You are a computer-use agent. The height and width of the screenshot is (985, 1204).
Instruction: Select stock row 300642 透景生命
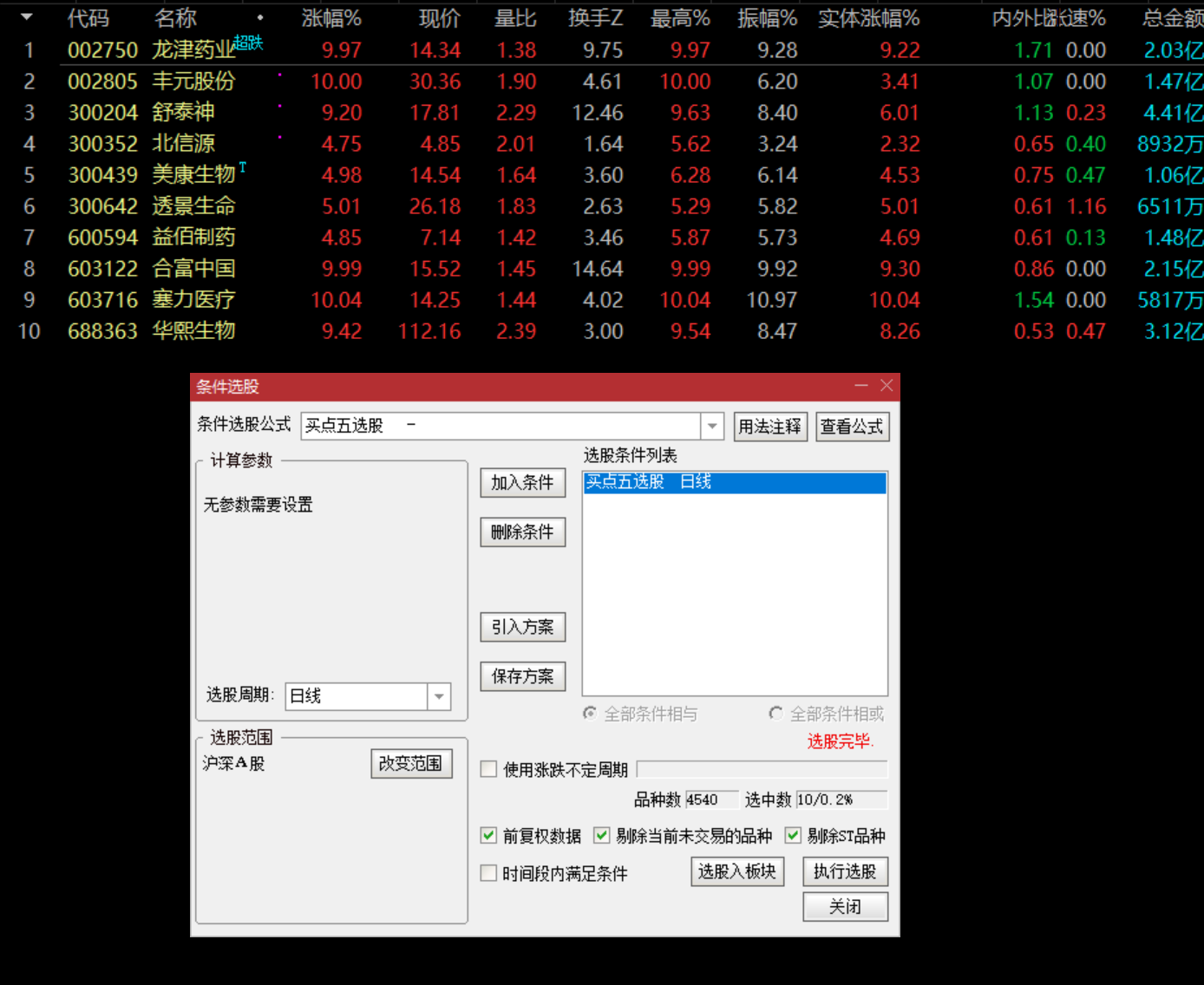point(602,206)
